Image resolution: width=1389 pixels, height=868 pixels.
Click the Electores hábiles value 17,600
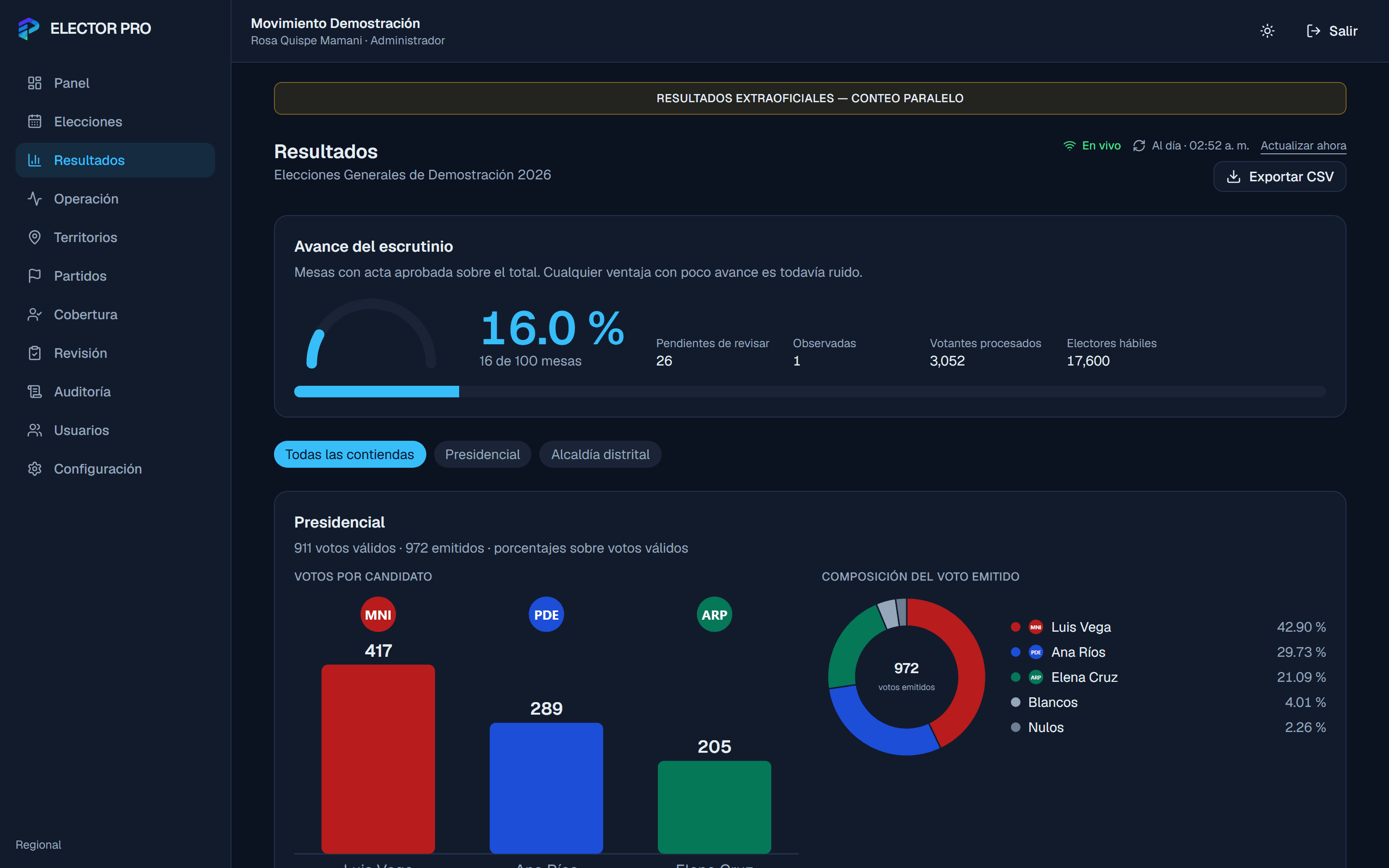1088,361
